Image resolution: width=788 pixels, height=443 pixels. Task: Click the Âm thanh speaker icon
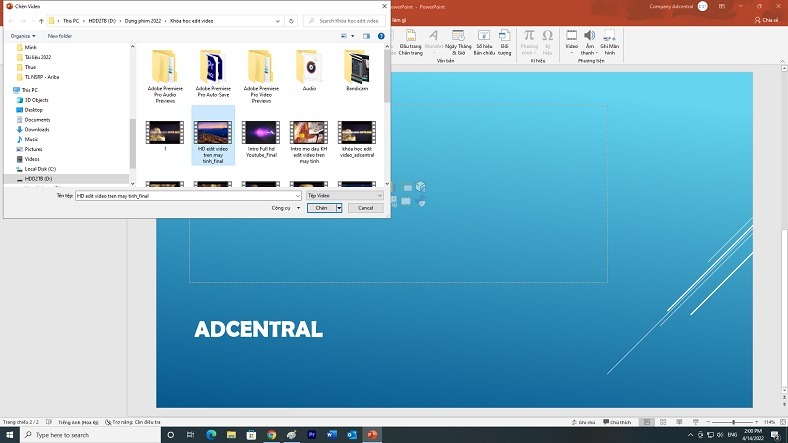click(x=589, y=36)
